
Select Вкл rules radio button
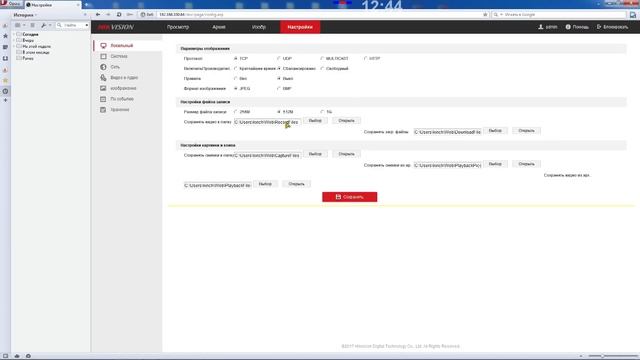click(x=236, y=78)
